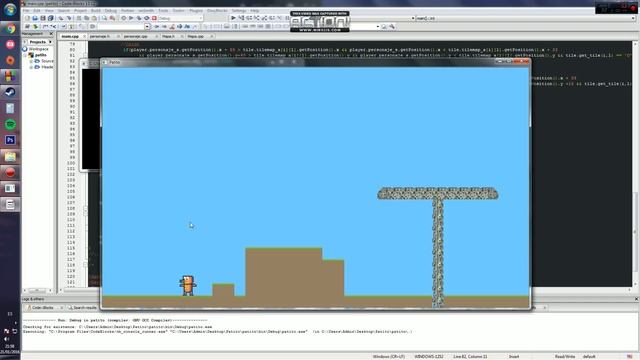Open the Settings menu
The image size is (640, 360).
239,11
